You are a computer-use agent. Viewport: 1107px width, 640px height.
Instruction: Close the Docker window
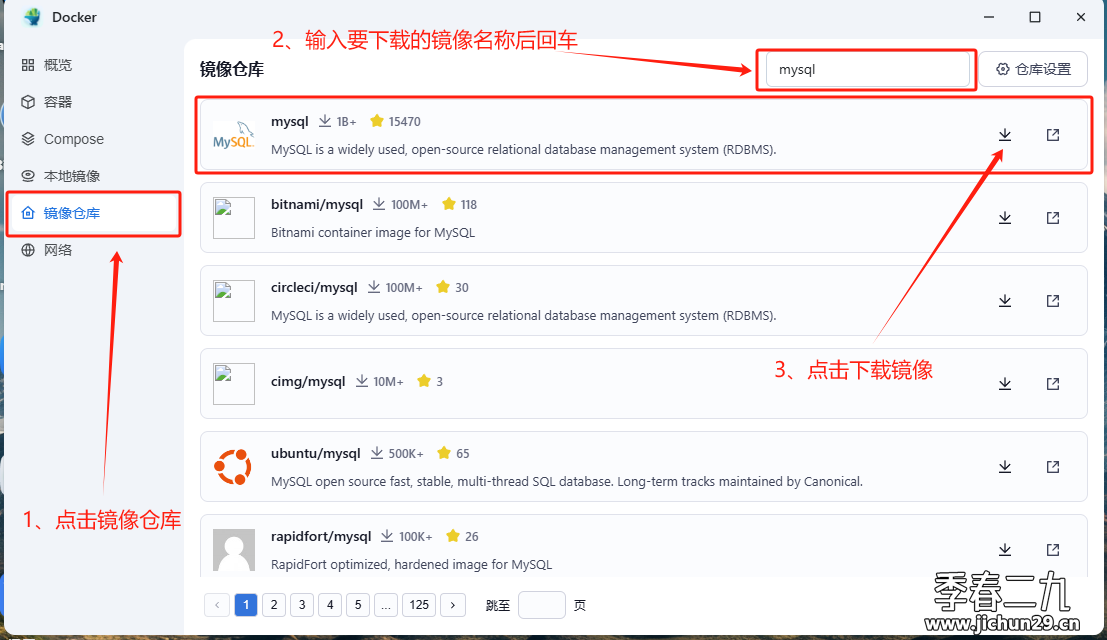[x=1081, y=17]
